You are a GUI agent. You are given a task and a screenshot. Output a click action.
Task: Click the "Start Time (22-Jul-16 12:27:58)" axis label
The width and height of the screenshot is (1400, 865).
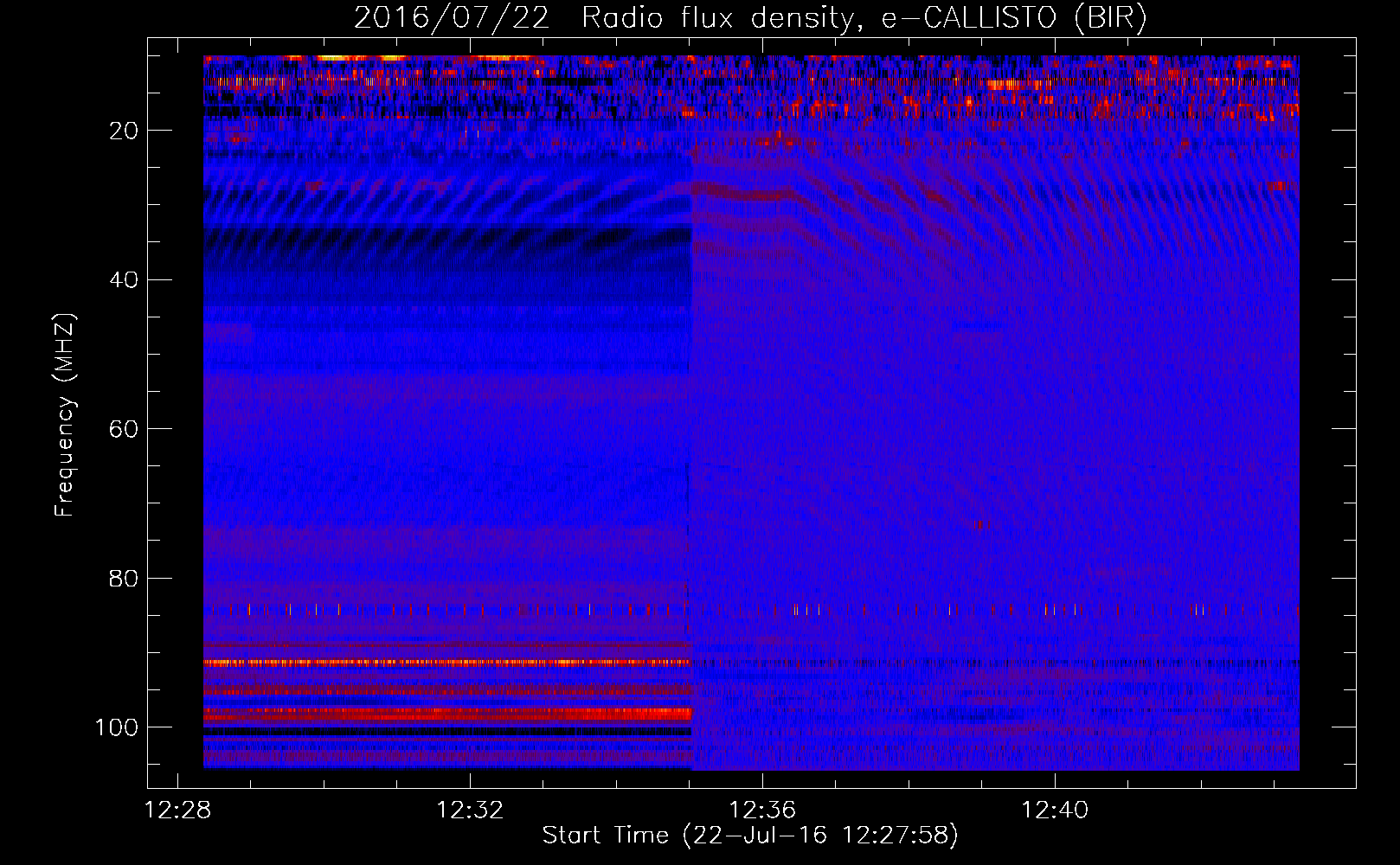tap(750, 836)
